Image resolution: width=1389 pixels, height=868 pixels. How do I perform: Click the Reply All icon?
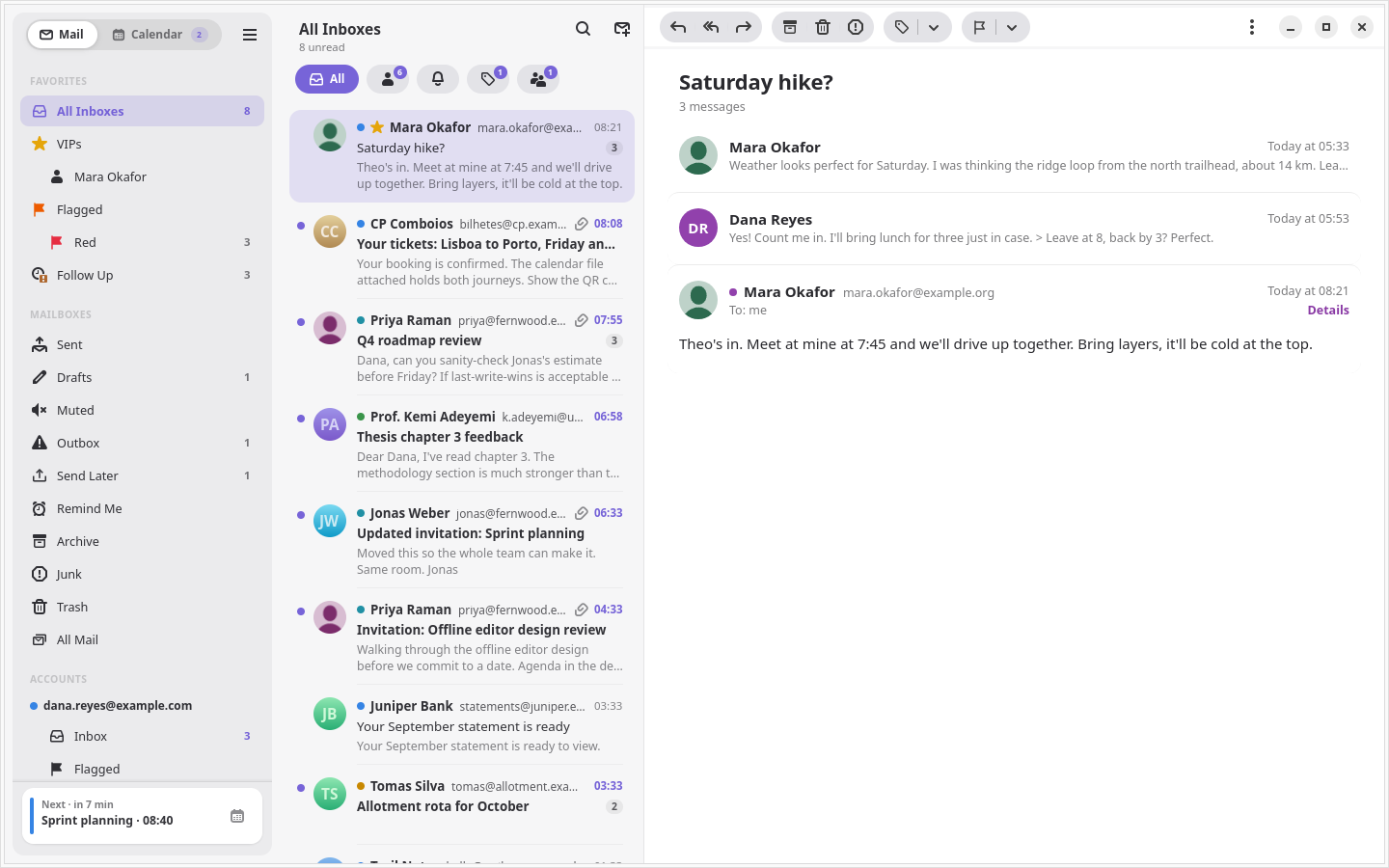[x=711, y=27]
